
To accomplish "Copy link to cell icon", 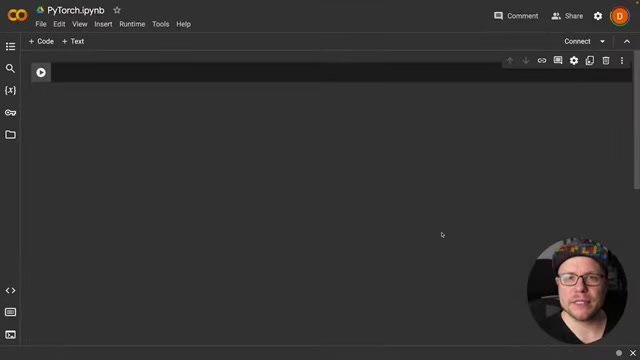I will pos(542,61).
